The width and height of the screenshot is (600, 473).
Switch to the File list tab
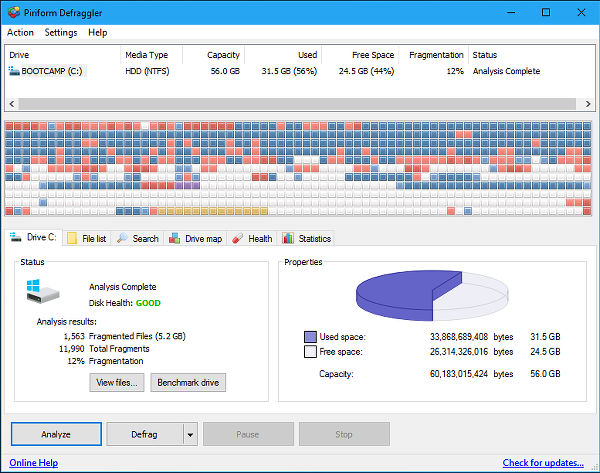click(x=87, y=238)
